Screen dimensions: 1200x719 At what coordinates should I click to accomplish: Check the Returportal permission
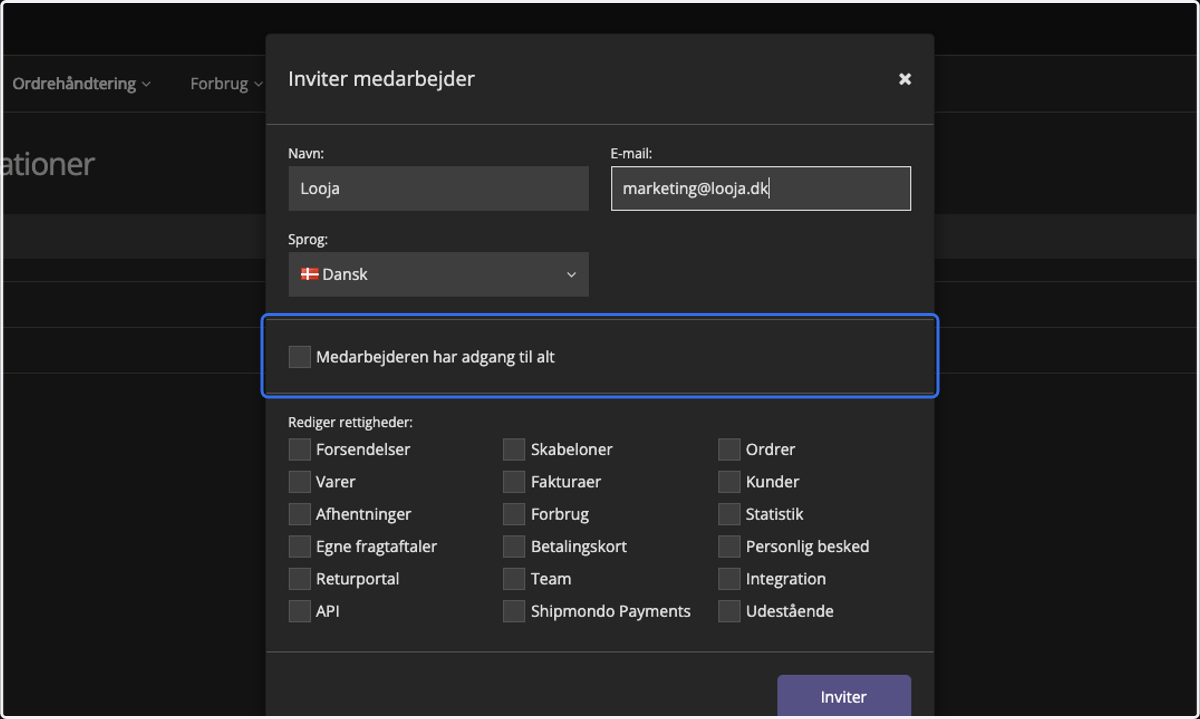pos(299,578)
